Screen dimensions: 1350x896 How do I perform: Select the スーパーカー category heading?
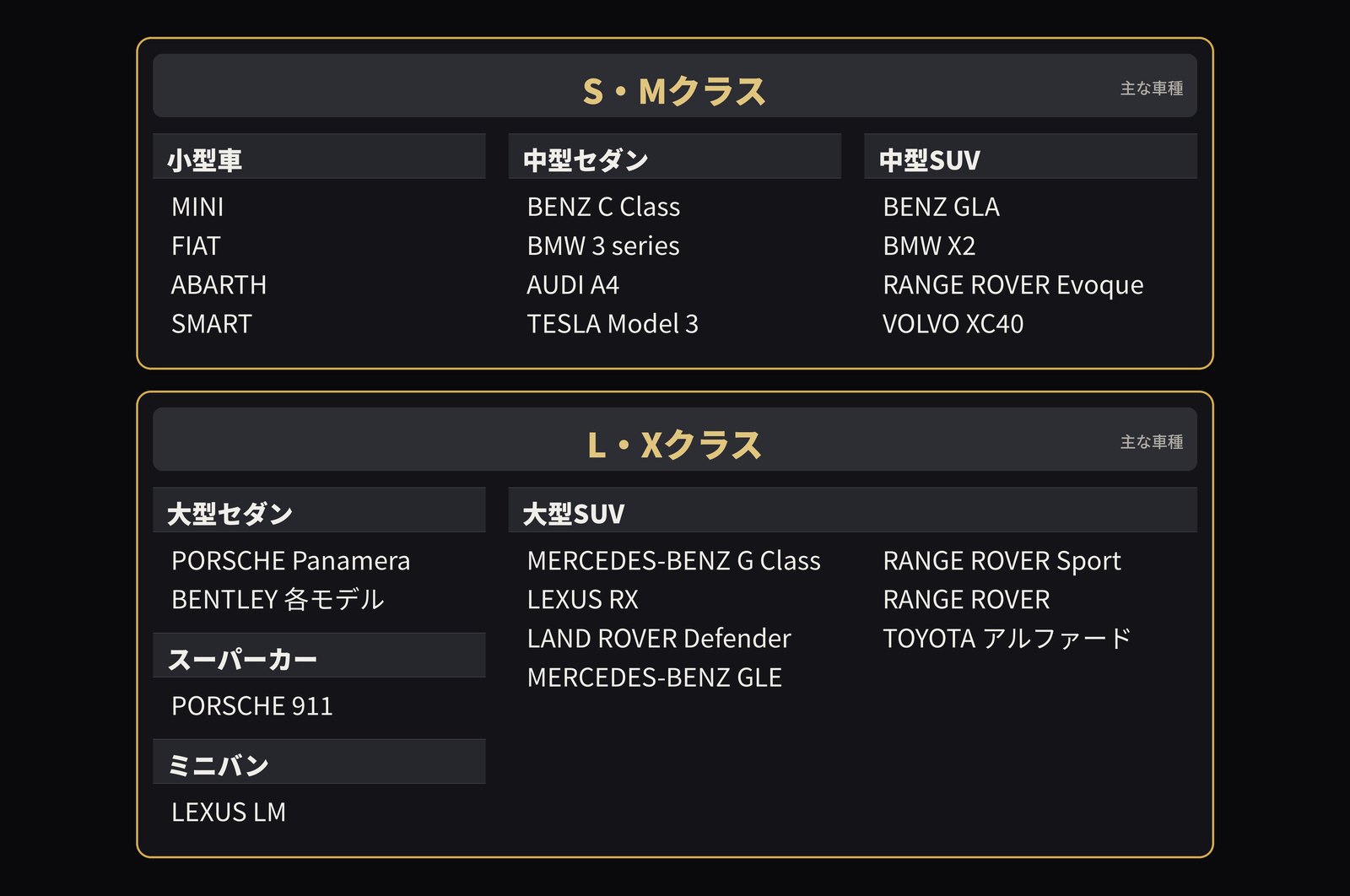(x=242, y=659)
